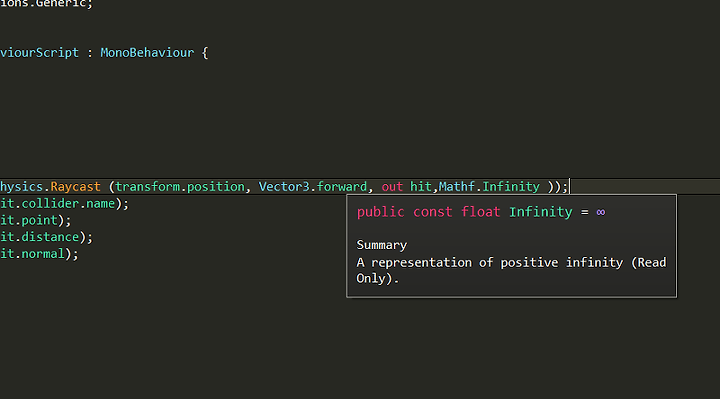
Task: Click the distance property line
Action: [46, 237]
